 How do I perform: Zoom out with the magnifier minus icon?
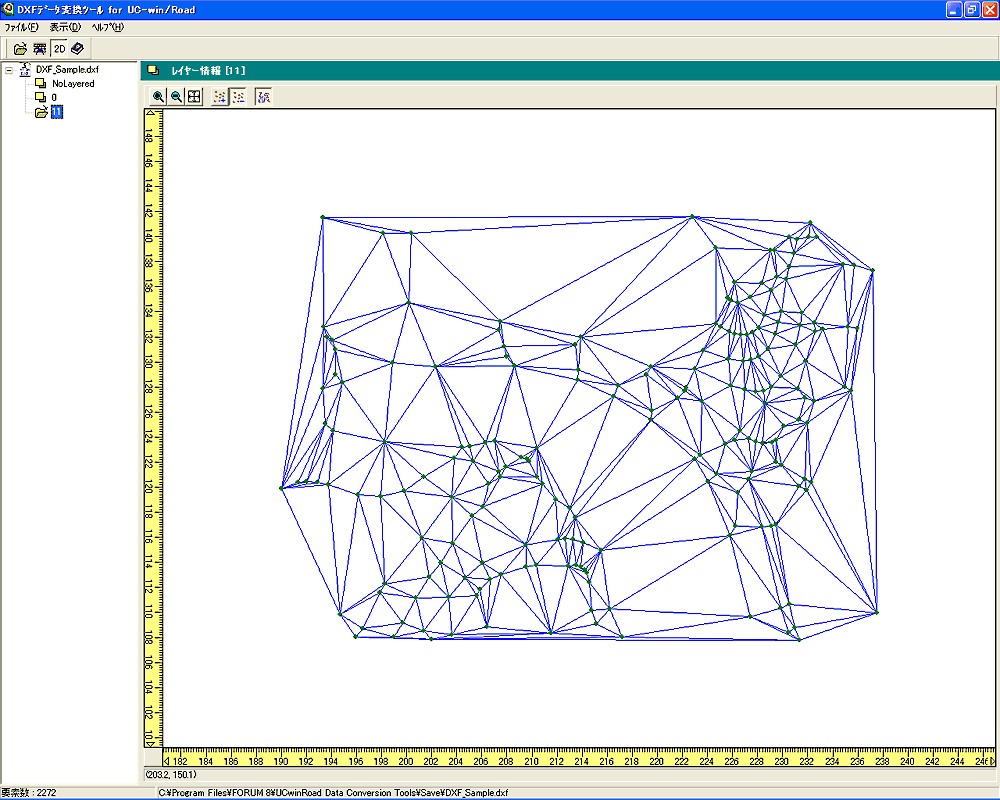point(177,96)
